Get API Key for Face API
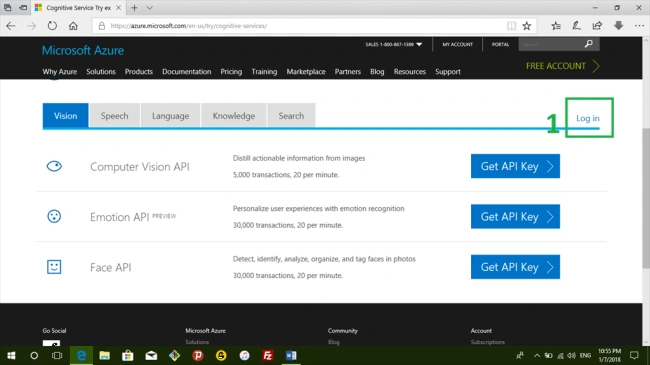Image resolution: width=650 pixels, height=365 pixels. pos(515,267)
